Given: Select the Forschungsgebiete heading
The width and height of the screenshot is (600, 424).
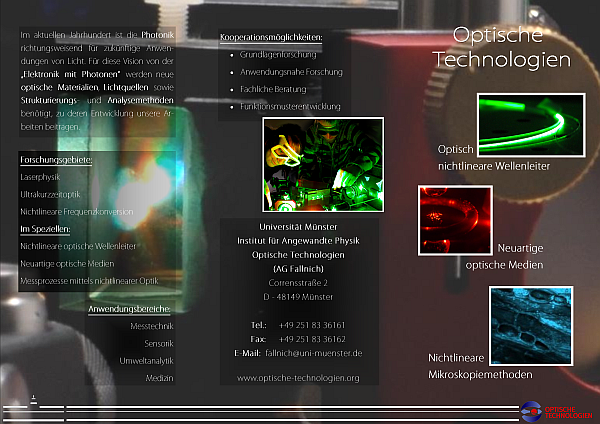Looking at the screenshot, I should (56, 160).
